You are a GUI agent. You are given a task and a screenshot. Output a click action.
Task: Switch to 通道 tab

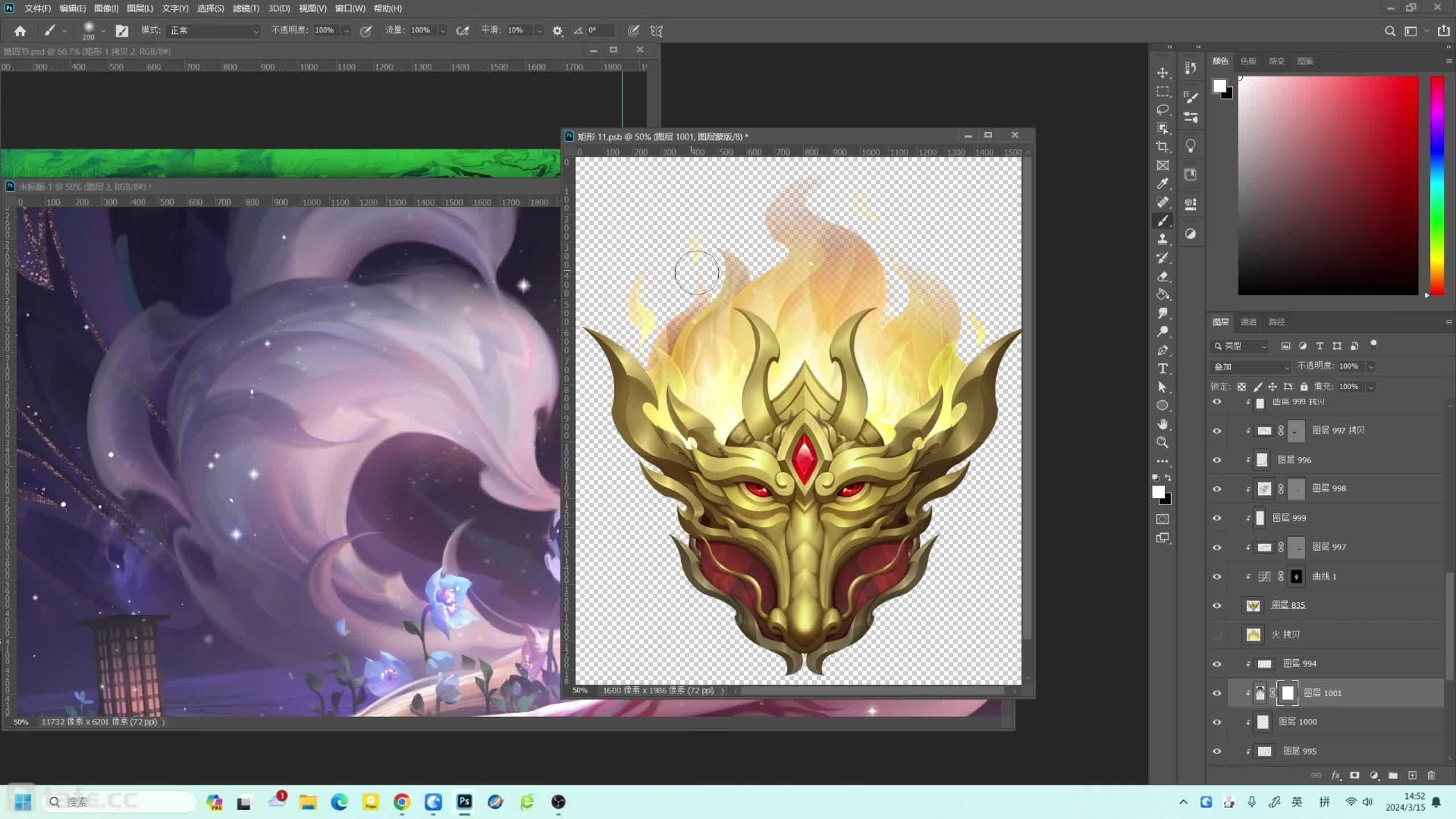(1248, 322)
